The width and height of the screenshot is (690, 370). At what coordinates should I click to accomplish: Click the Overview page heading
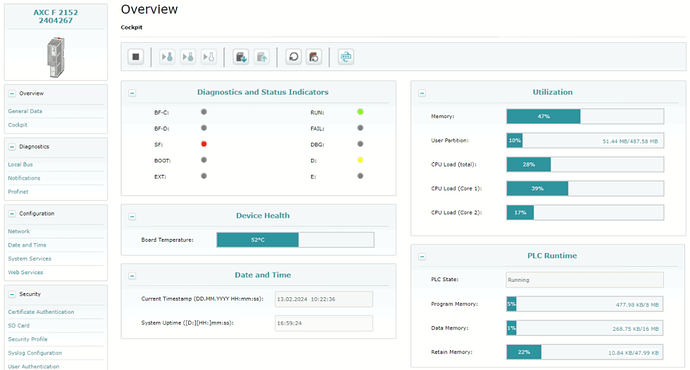coord(149,9)
